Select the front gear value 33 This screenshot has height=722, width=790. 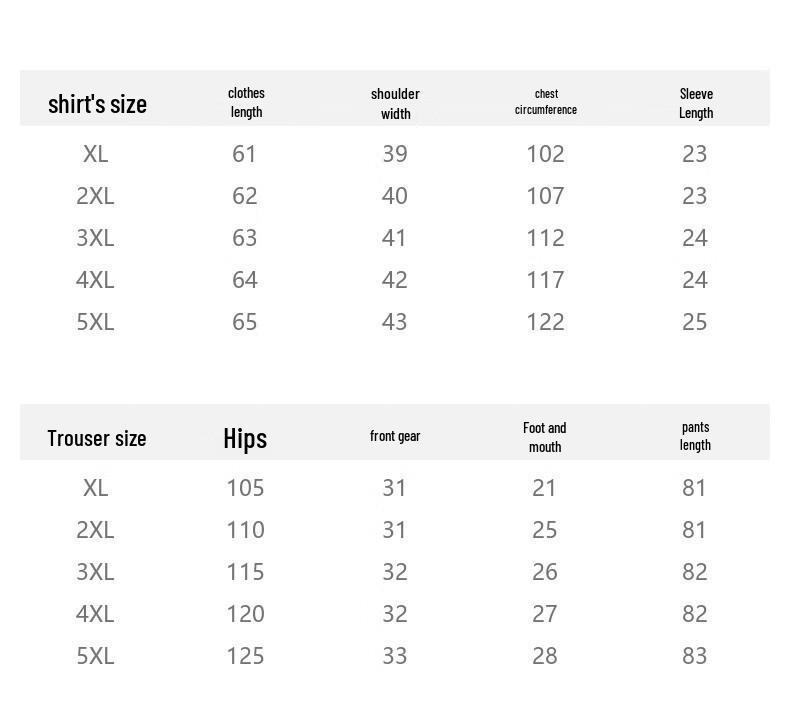[x=395, y=656]
